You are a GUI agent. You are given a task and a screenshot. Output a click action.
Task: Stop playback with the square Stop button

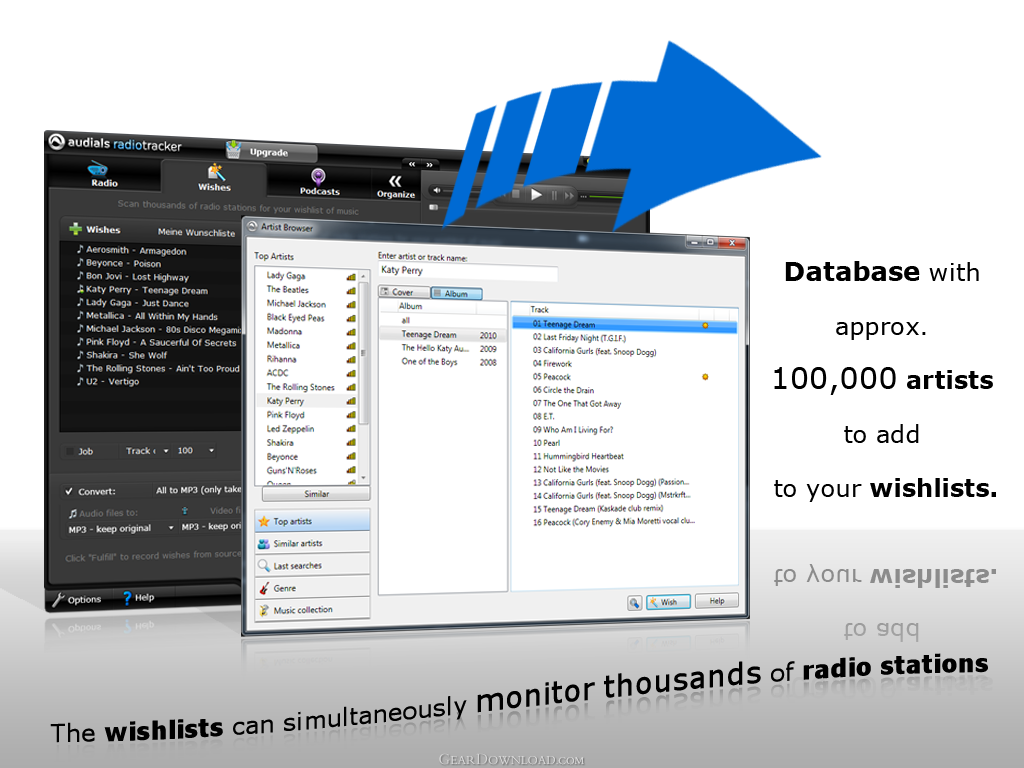(x=516, y=194)
